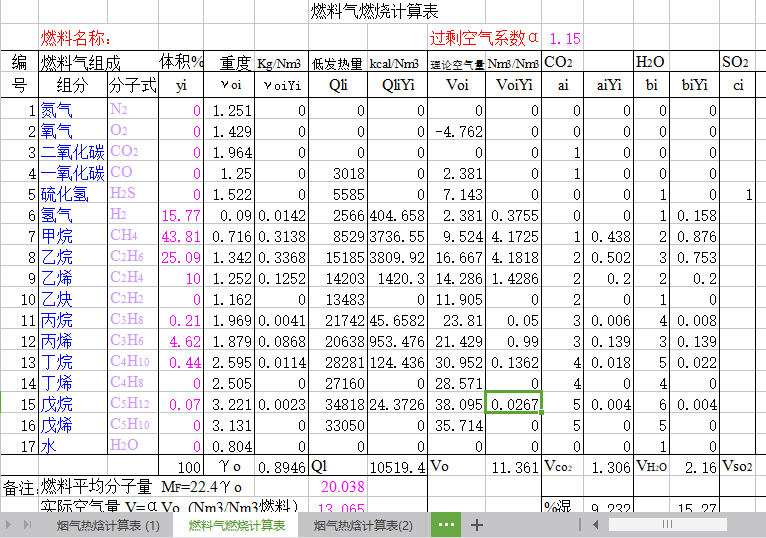This screenshot has height=538, width=766.
Task: Select the VoiYi header cell
Action: click(x=513, y=86)
